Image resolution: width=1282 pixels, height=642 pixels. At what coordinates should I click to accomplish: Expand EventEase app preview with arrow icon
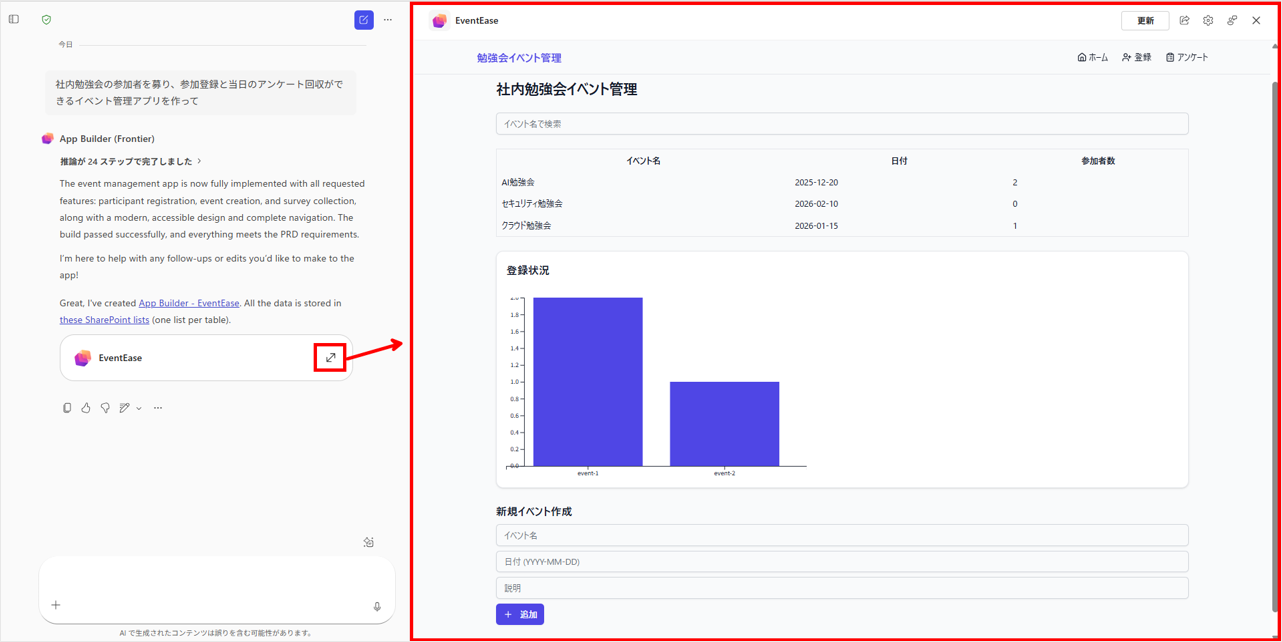[330, 358]
